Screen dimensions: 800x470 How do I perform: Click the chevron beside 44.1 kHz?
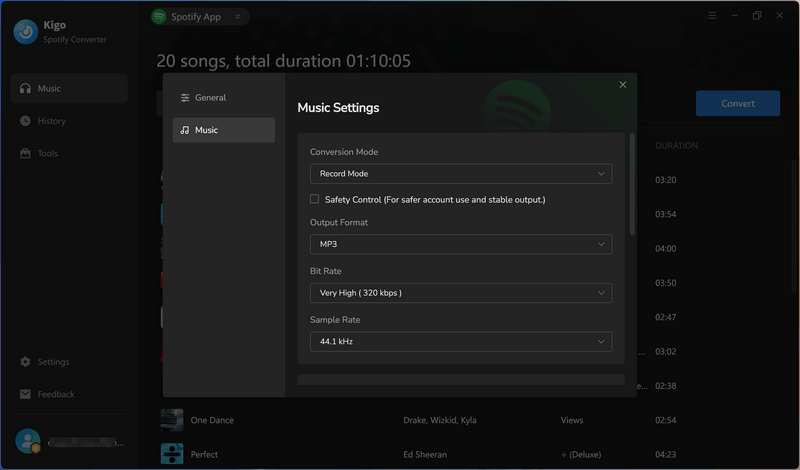coord(601,341)
